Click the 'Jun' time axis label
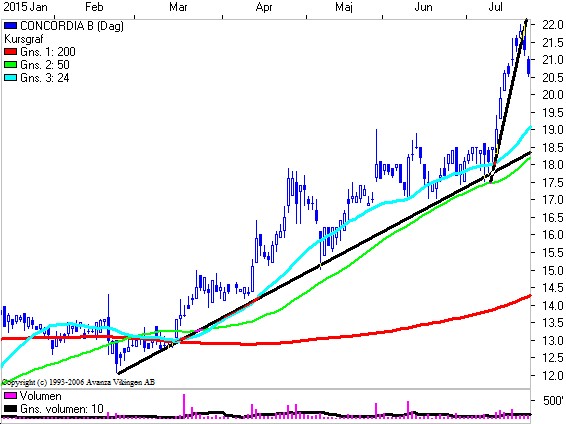 pos(423,7)
